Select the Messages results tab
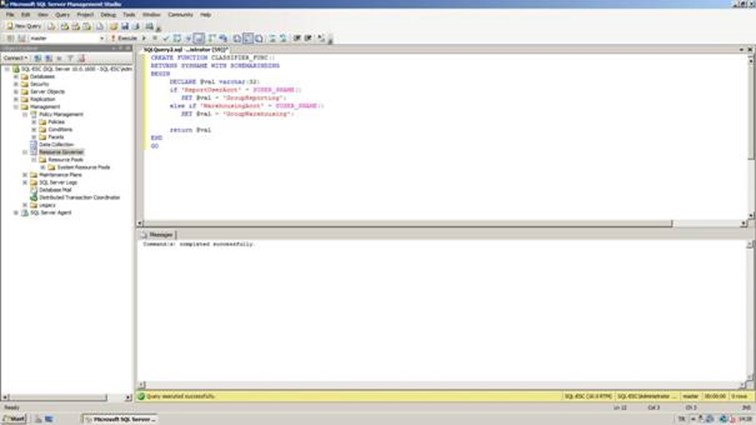 pos(158,234)
